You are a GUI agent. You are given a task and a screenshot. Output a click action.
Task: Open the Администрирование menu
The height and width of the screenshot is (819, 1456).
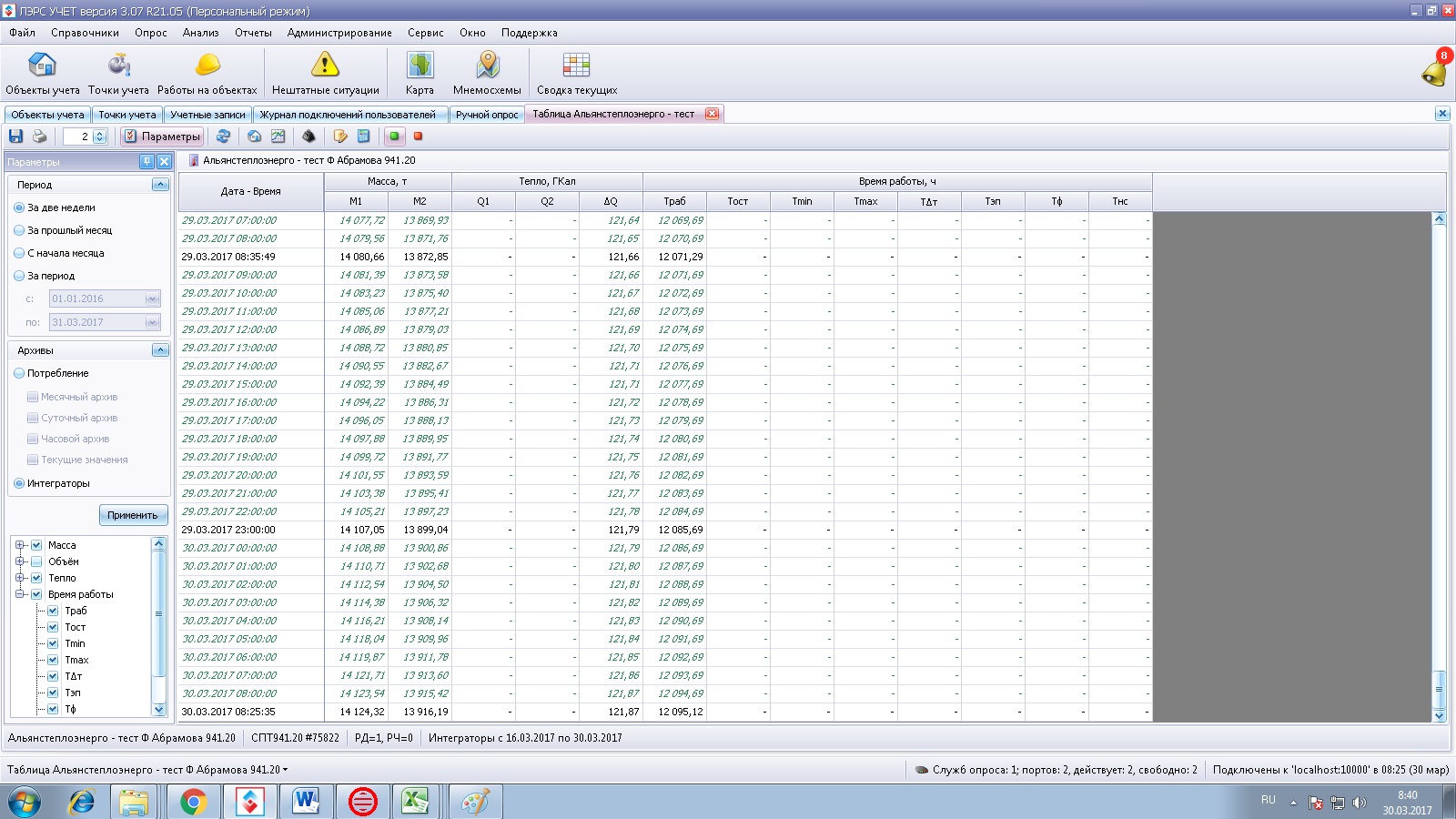pos(339,33)
